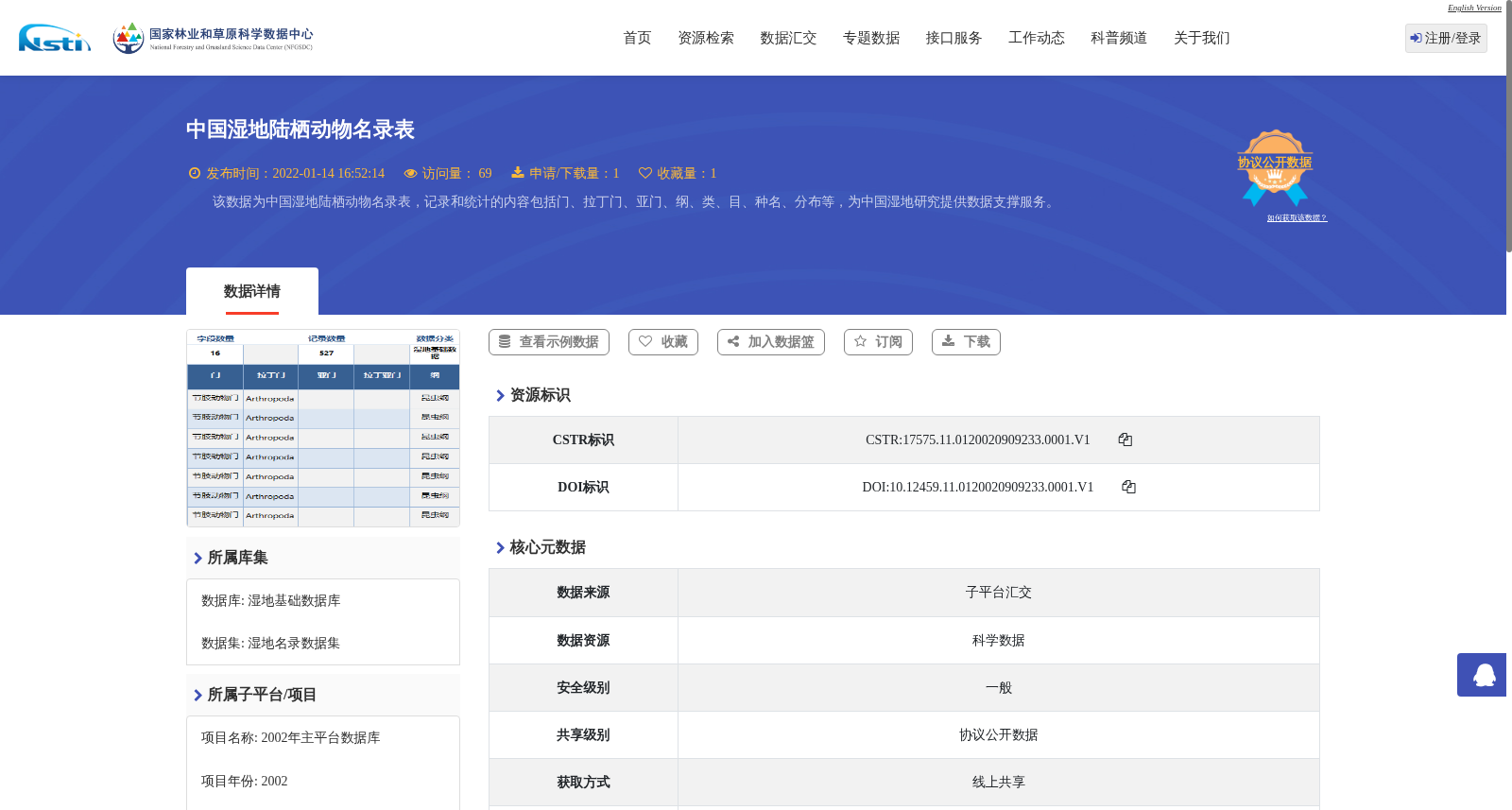Collapse the 核心元数据 section chevron
The height and width of the screenshot is (810, 1512).
point(500,547)
